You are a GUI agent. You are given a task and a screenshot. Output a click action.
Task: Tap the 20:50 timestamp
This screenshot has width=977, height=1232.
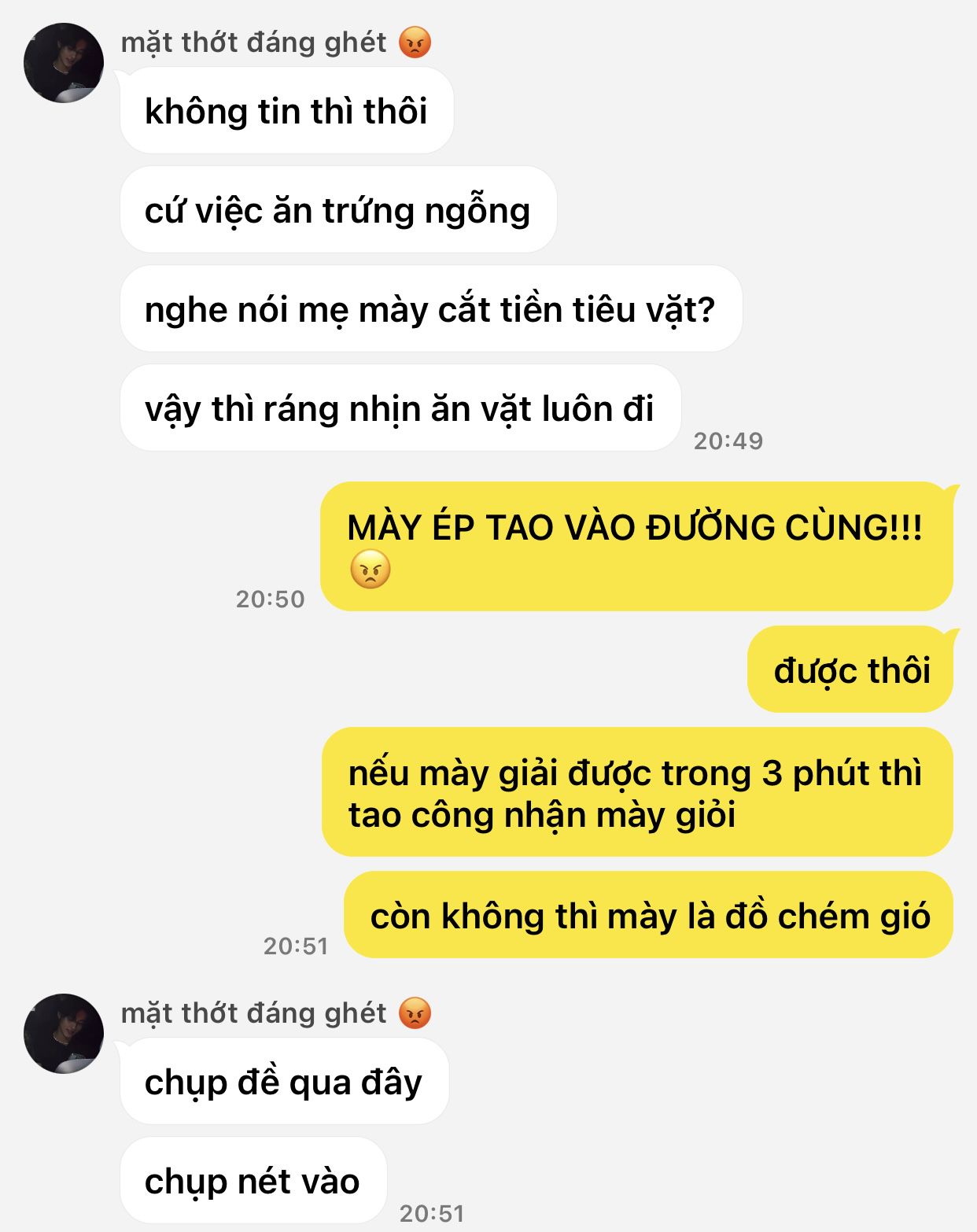[x=271, y=599]
